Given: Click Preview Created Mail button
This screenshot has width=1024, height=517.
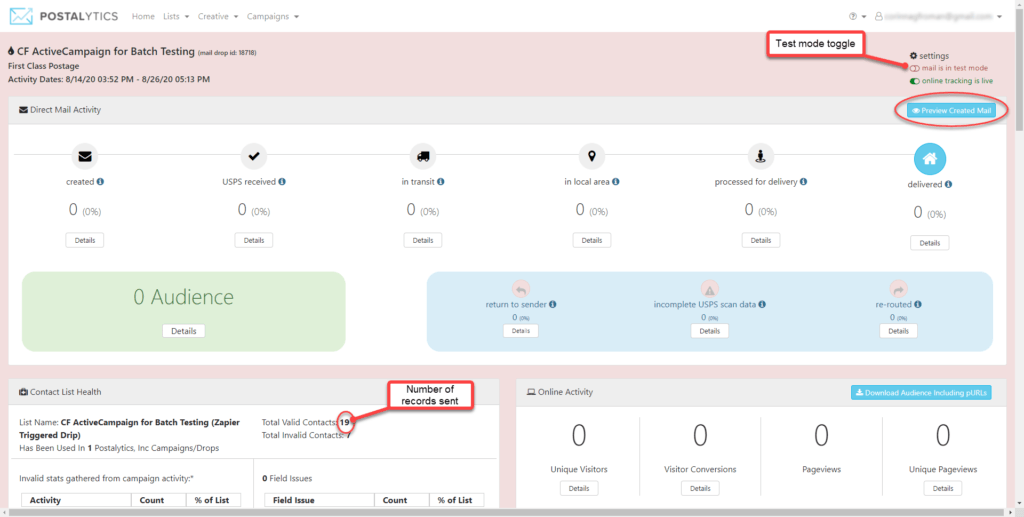Looking at the screenshot, I should coord(952,110).
